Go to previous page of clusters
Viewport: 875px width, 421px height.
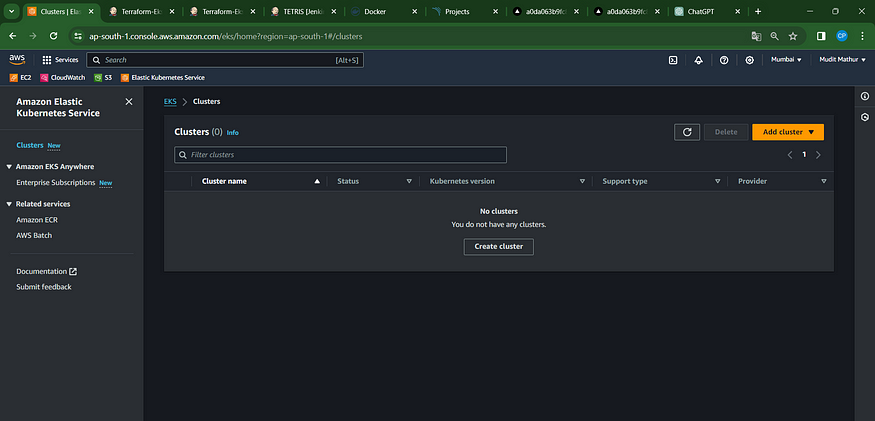[790, 155]
